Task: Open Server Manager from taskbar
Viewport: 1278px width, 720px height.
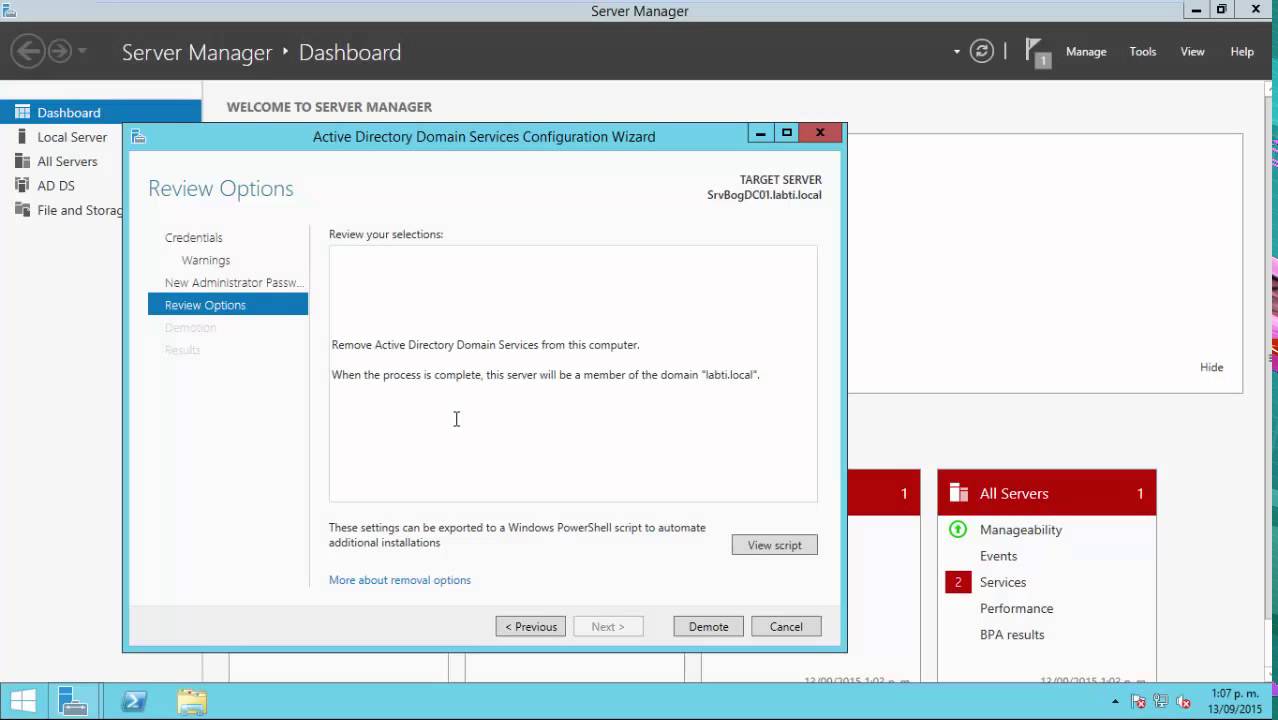Action: click(73, 702)
